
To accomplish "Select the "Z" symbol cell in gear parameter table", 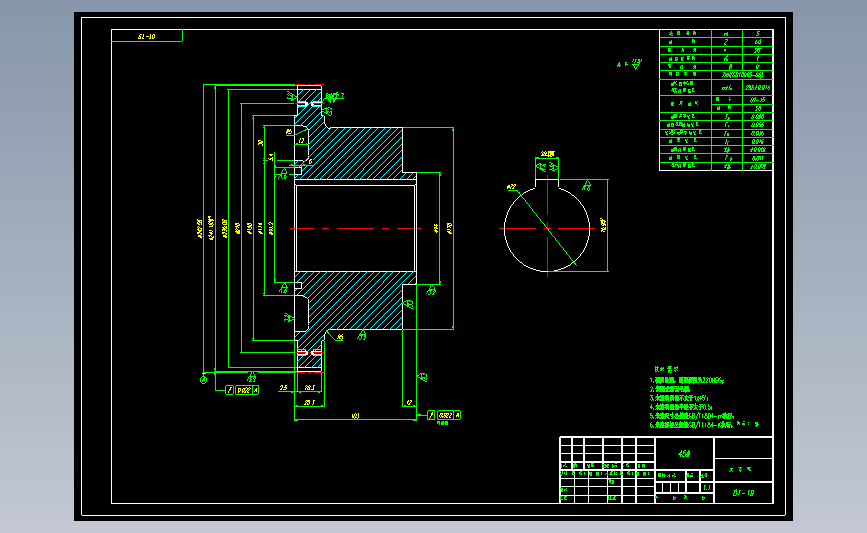I will pyautogui.click(x=726, y=42).
